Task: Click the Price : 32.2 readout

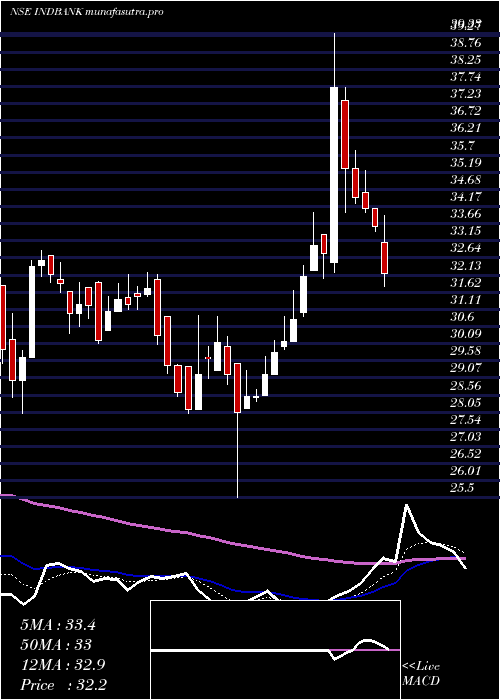Action: tap(63, 685)
